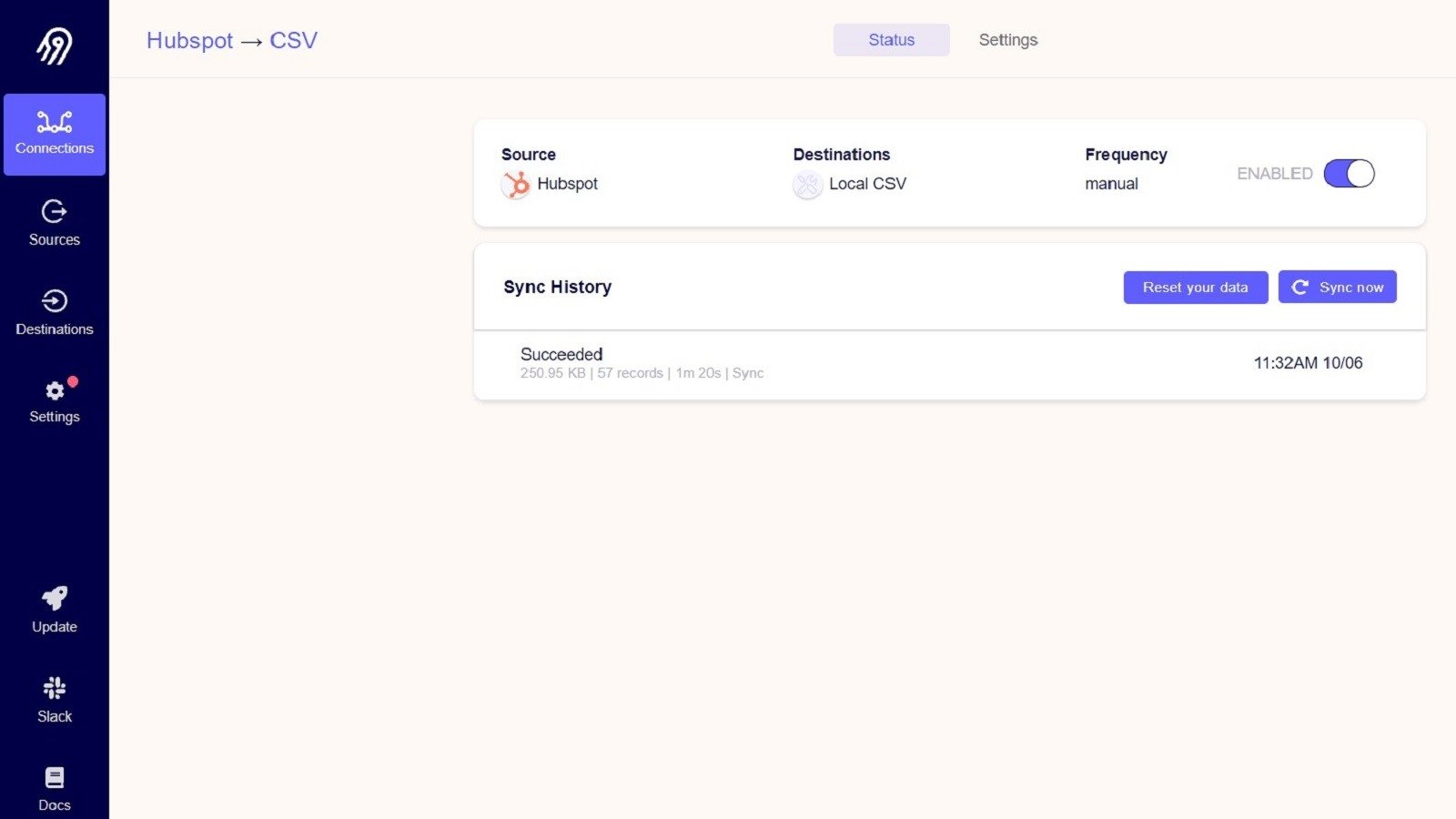1456x819 pixels.
Task: Select the Status tab
Action: [x=891, y=39]
